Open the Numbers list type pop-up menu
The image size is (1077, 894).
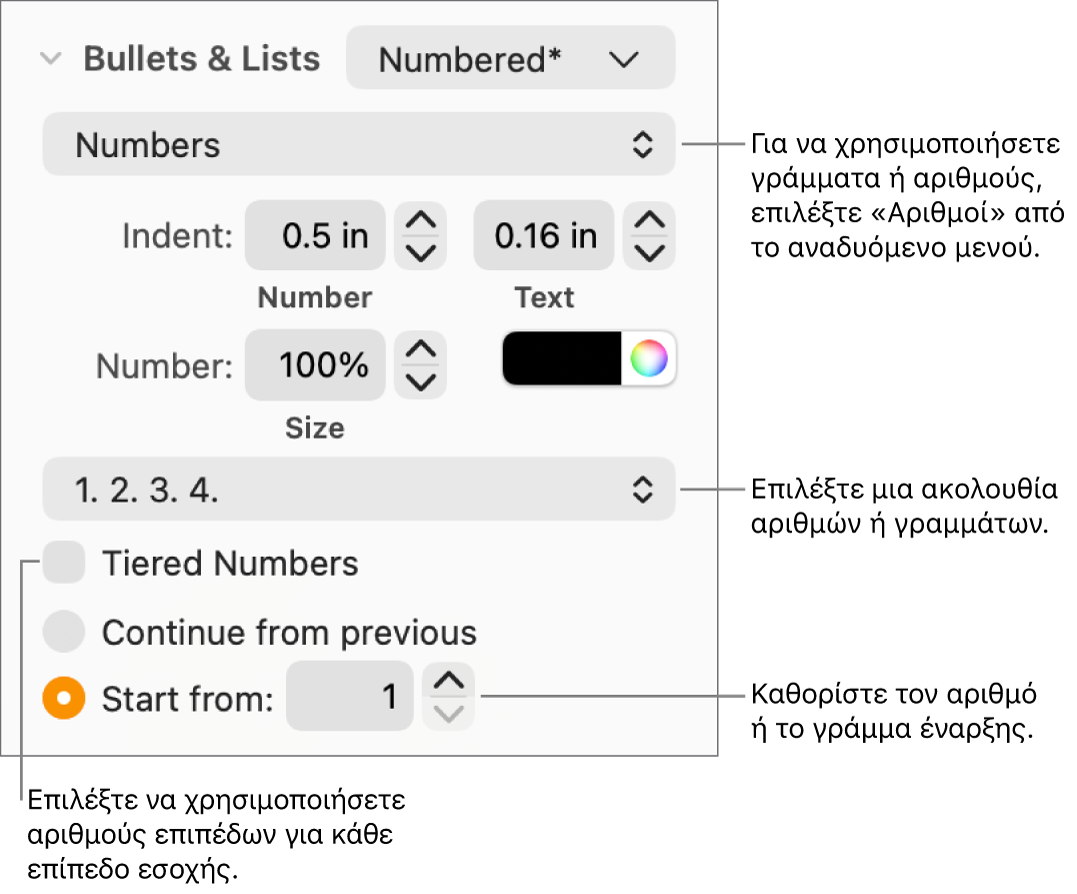pyautogui.click(x=358, y=145)
